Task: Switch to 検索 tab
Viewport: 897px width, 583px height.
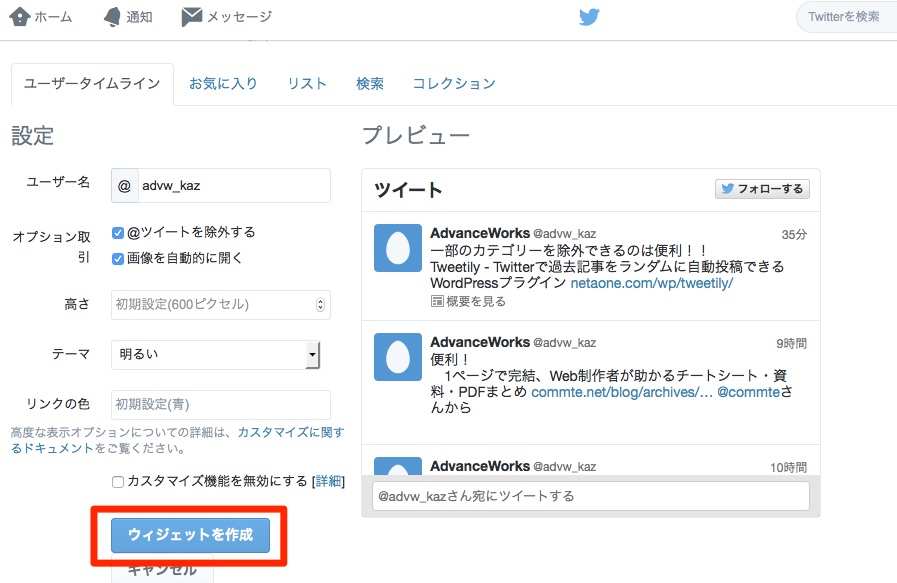Action: [370, 84]
